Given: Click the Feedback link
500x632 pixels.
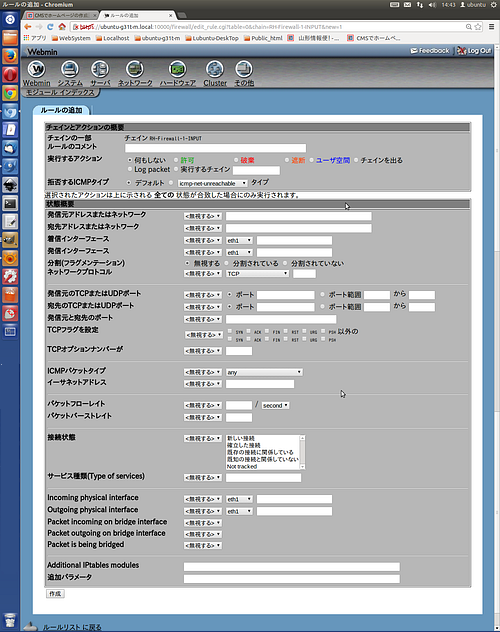Looking at the screenshot, I should pyautogui.click(x=430, y=51).
